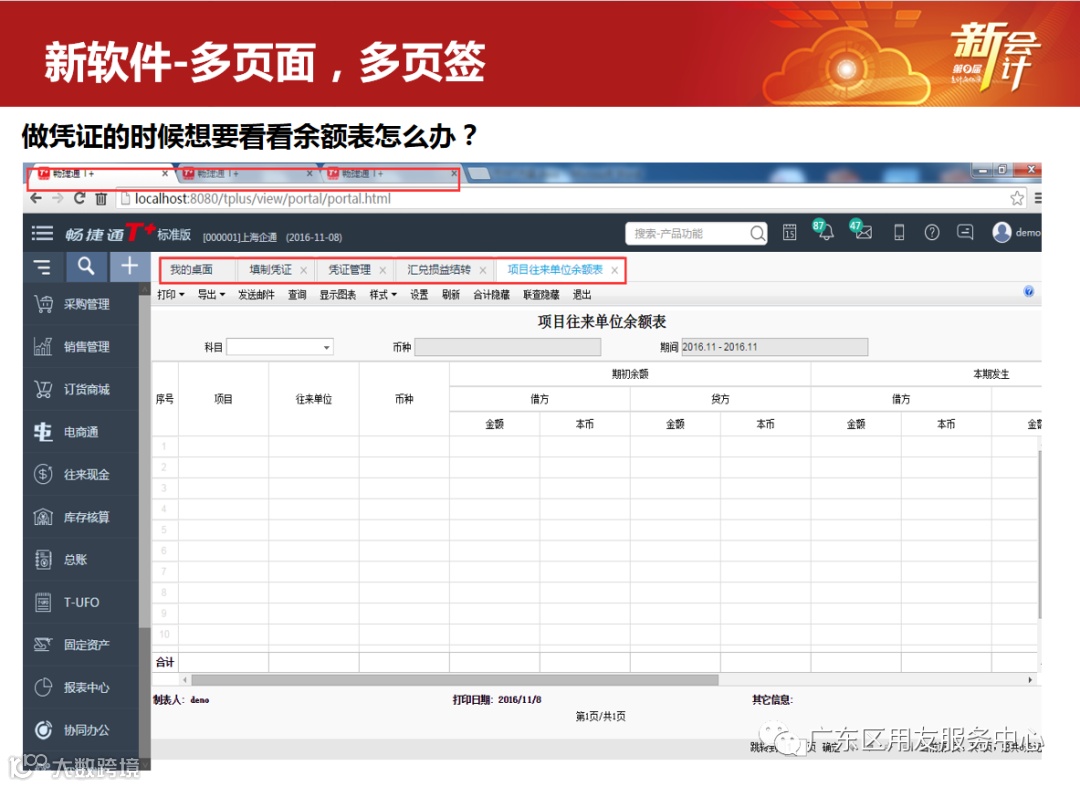Click scrollbar right arrow under table

point(1030,680)
